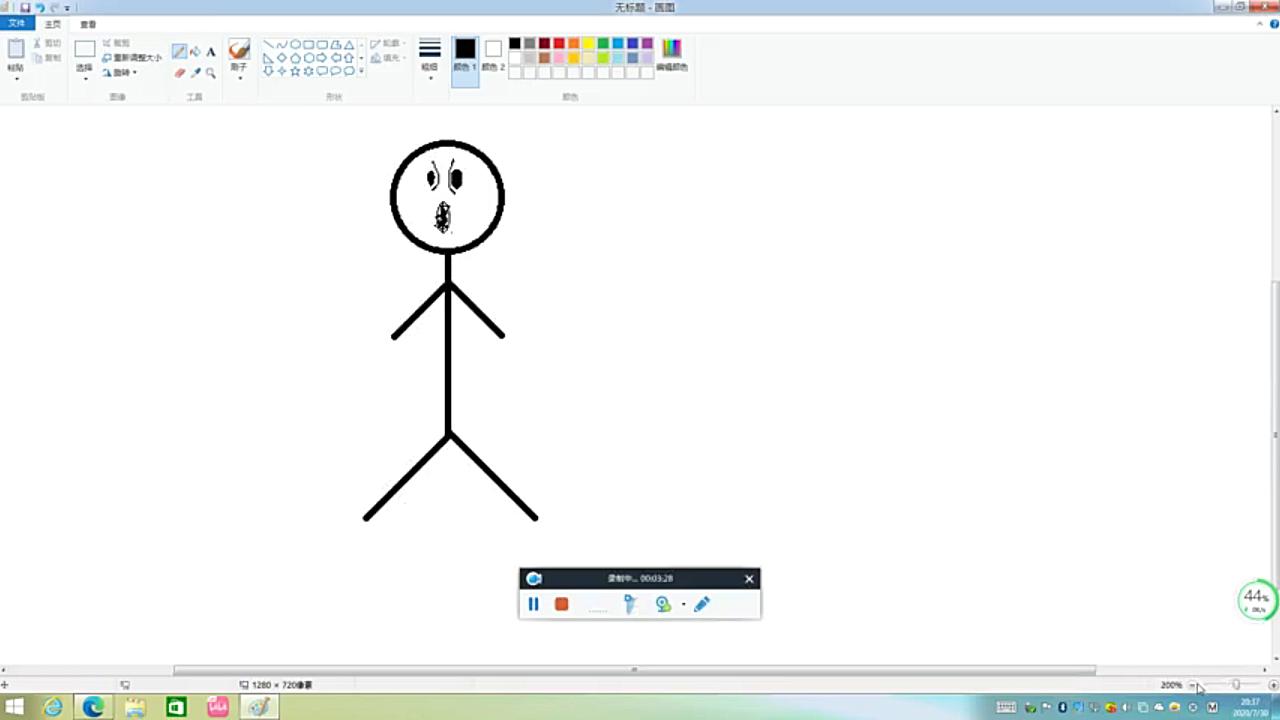Click the zoom slider handle
The image size is (1280, 720).
[1236, 685]
